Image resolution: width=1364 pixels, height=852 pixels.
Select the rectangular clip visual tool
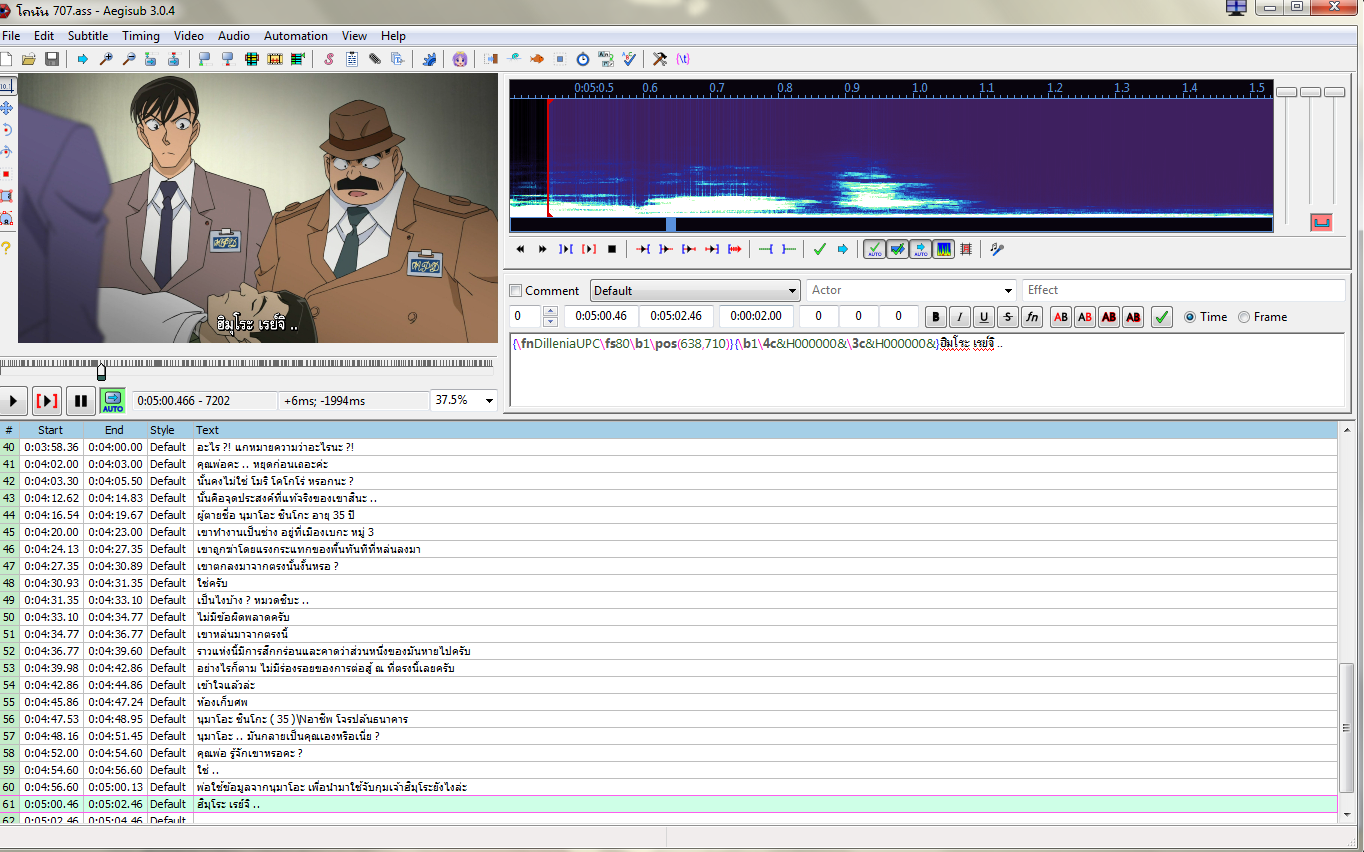pos(7,196)
